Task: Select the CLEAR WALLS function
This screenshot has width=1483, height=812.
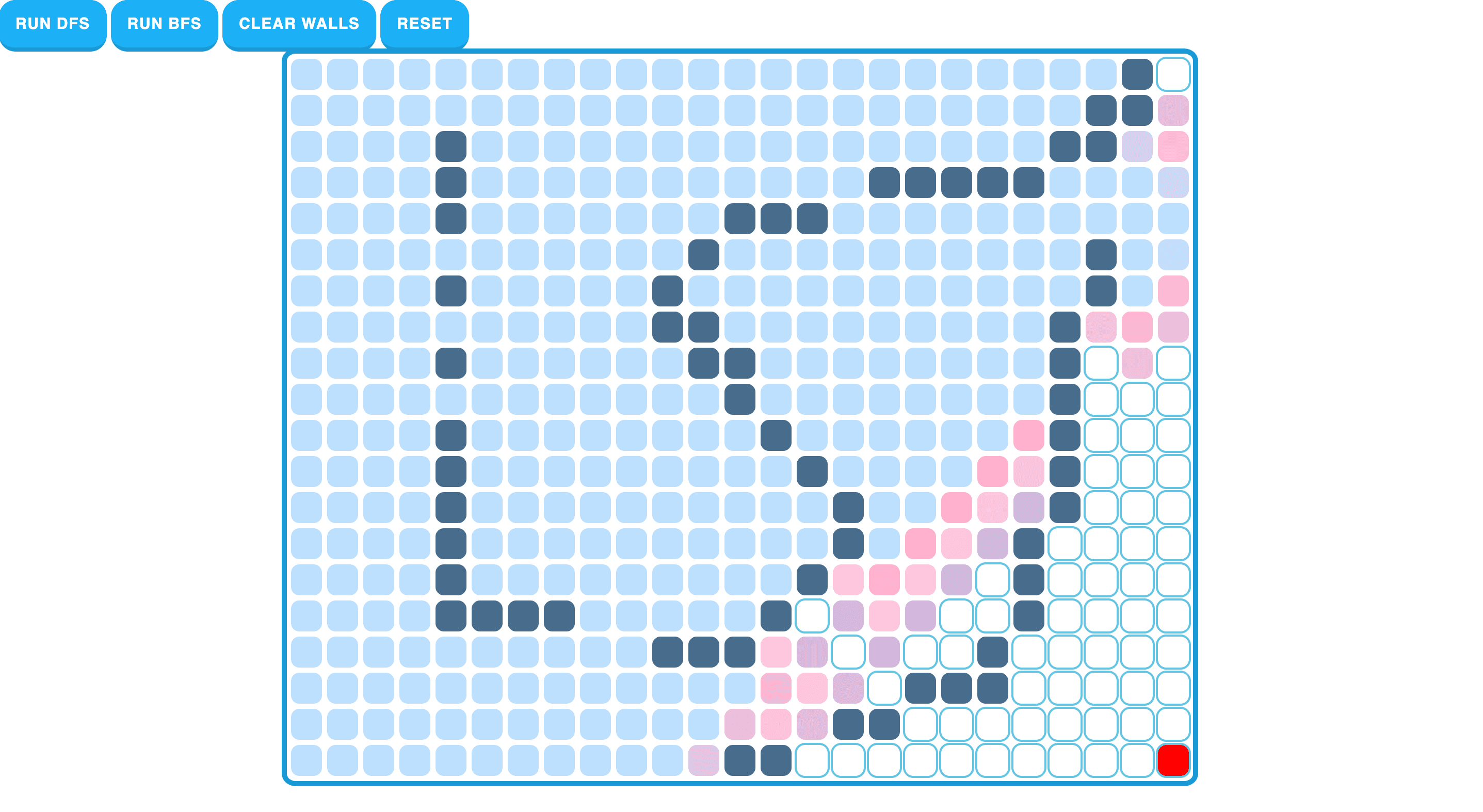Action: coord(297,22)
